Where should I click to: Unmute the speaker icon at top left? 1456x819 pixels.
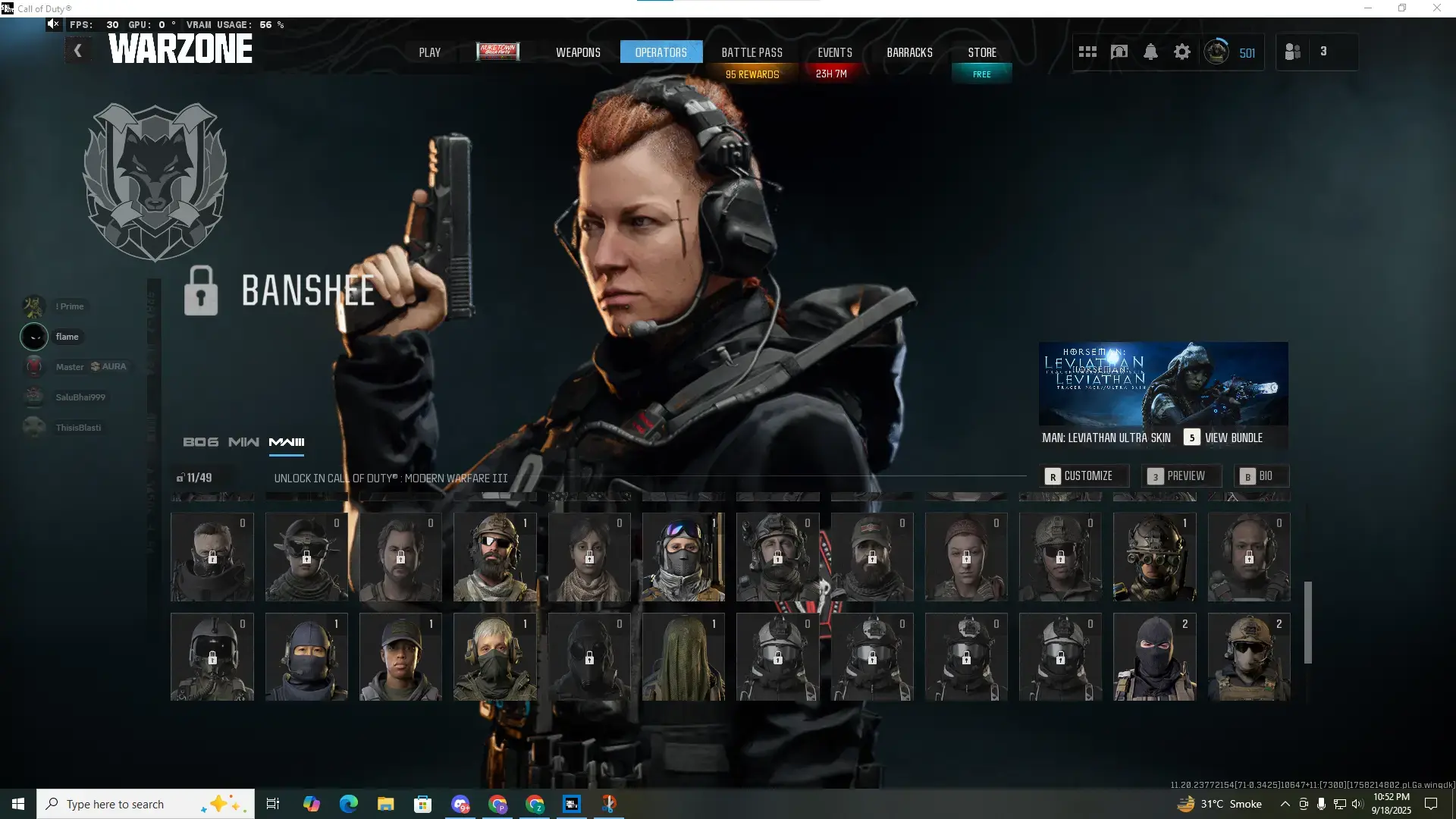tap(53, 24)
